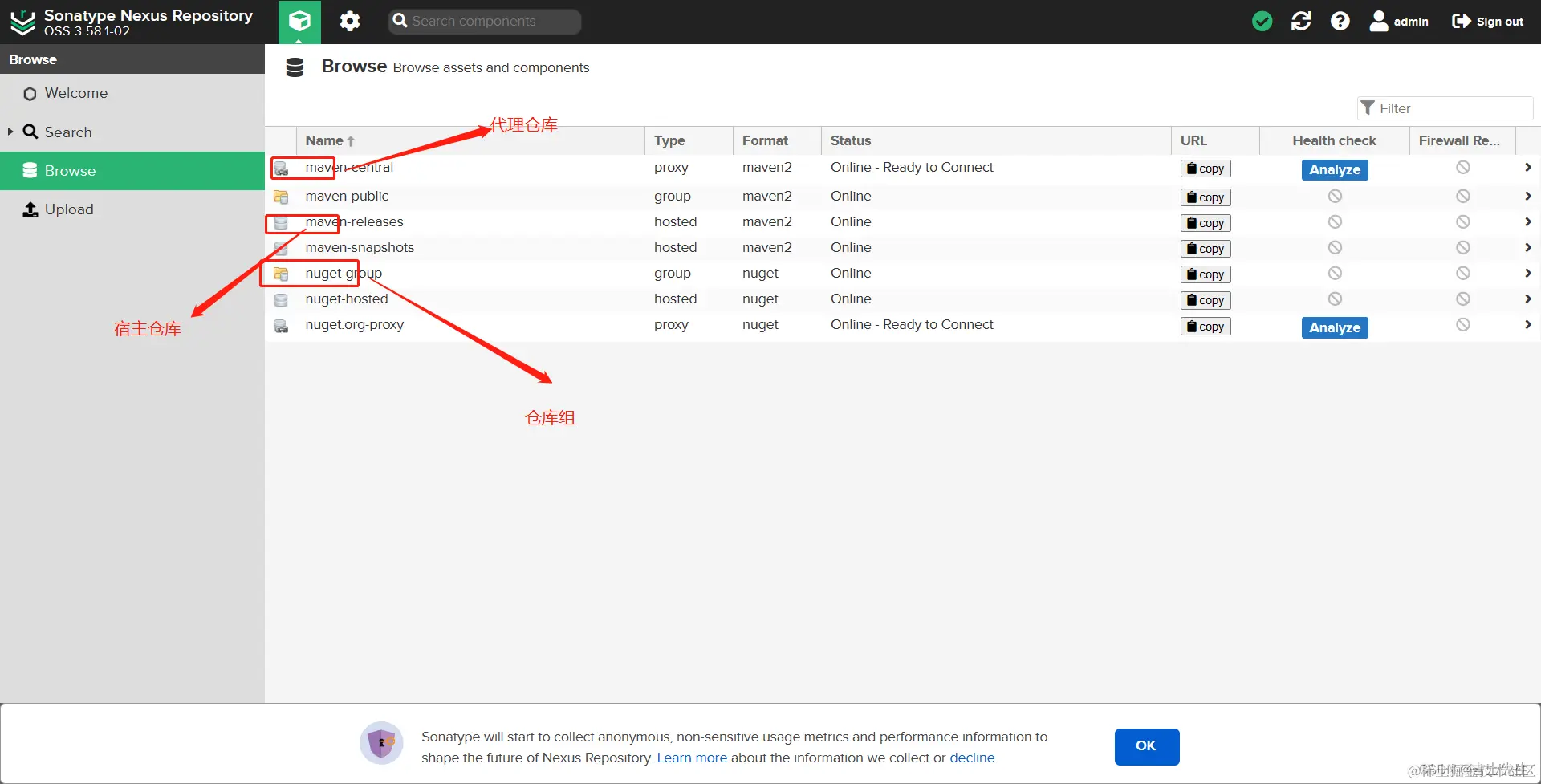Copy the URL for maven-snapshots
This screenshot has width=1541, height=784.
1206,249
